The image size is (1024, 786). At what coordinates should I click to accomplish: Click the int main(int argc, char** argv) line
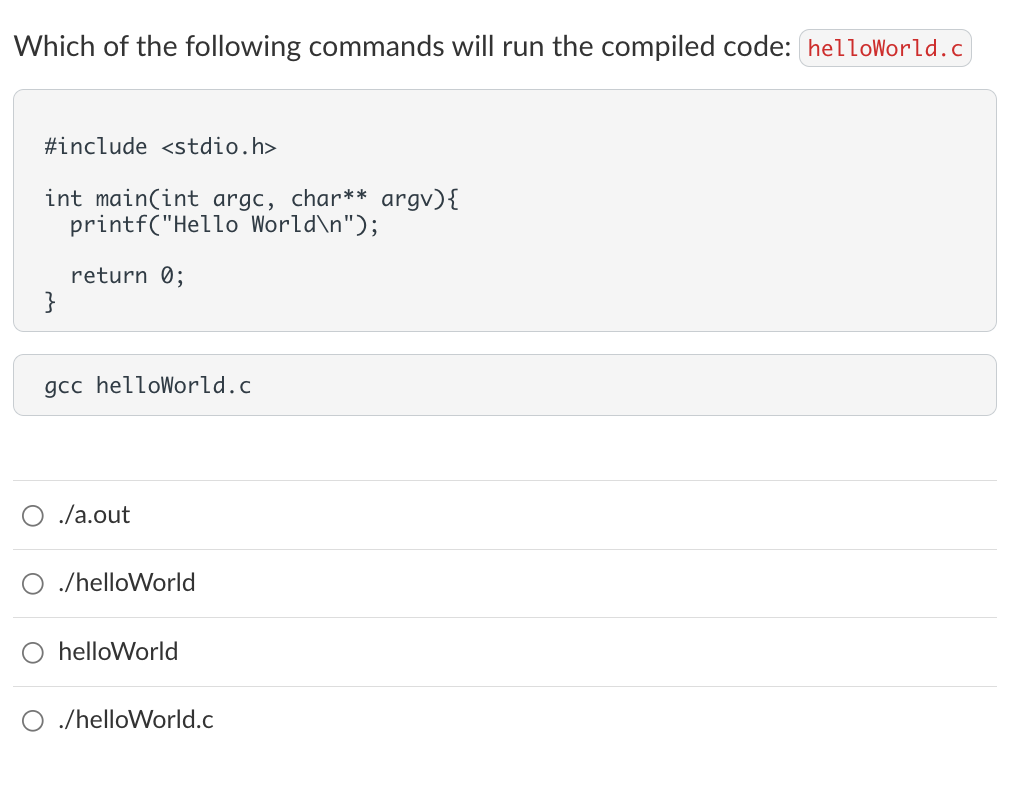tap(251, 198)
